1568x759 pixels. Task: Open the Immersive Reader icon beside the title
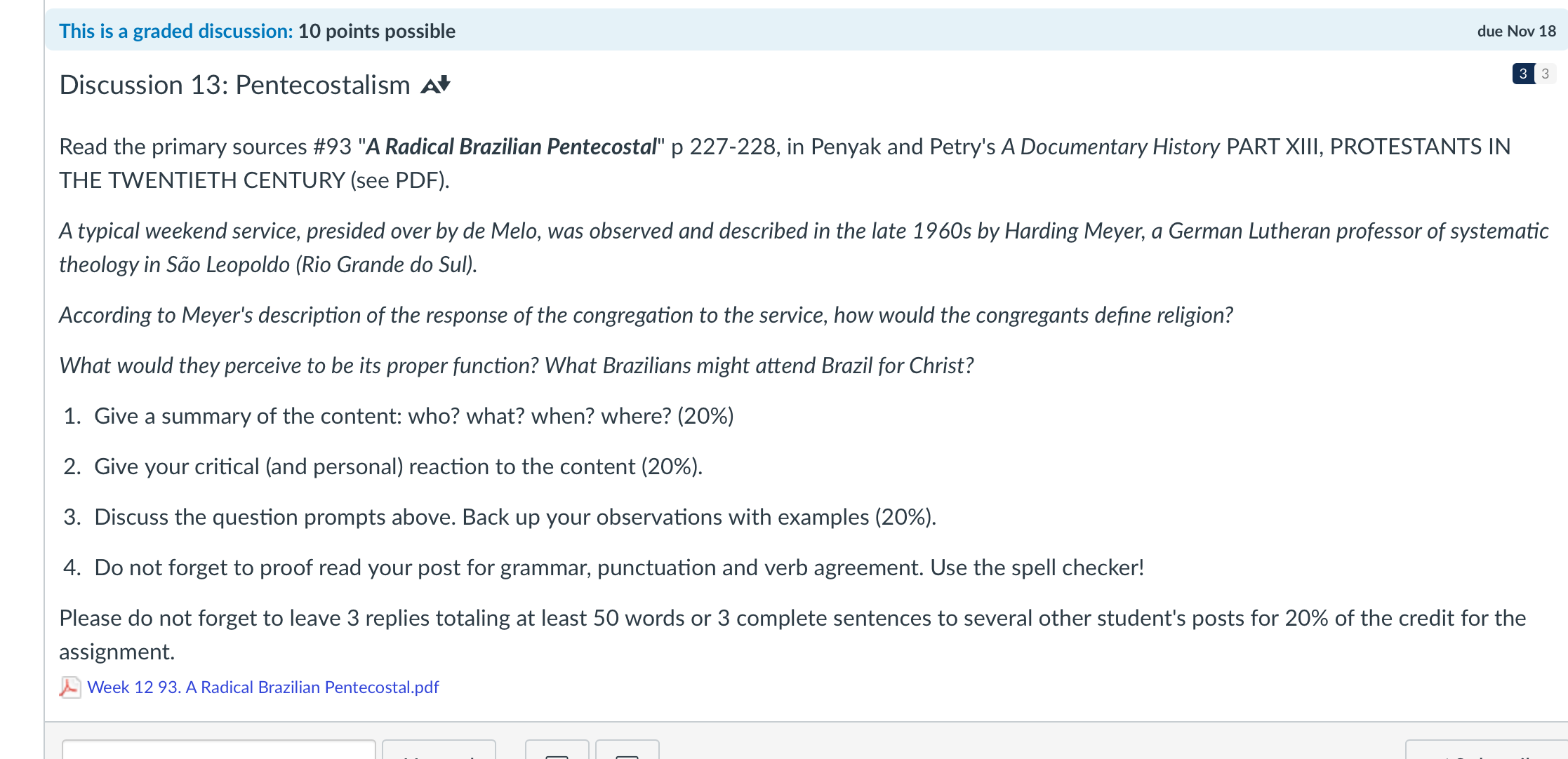pyautogui.click(x=435, y=85)
